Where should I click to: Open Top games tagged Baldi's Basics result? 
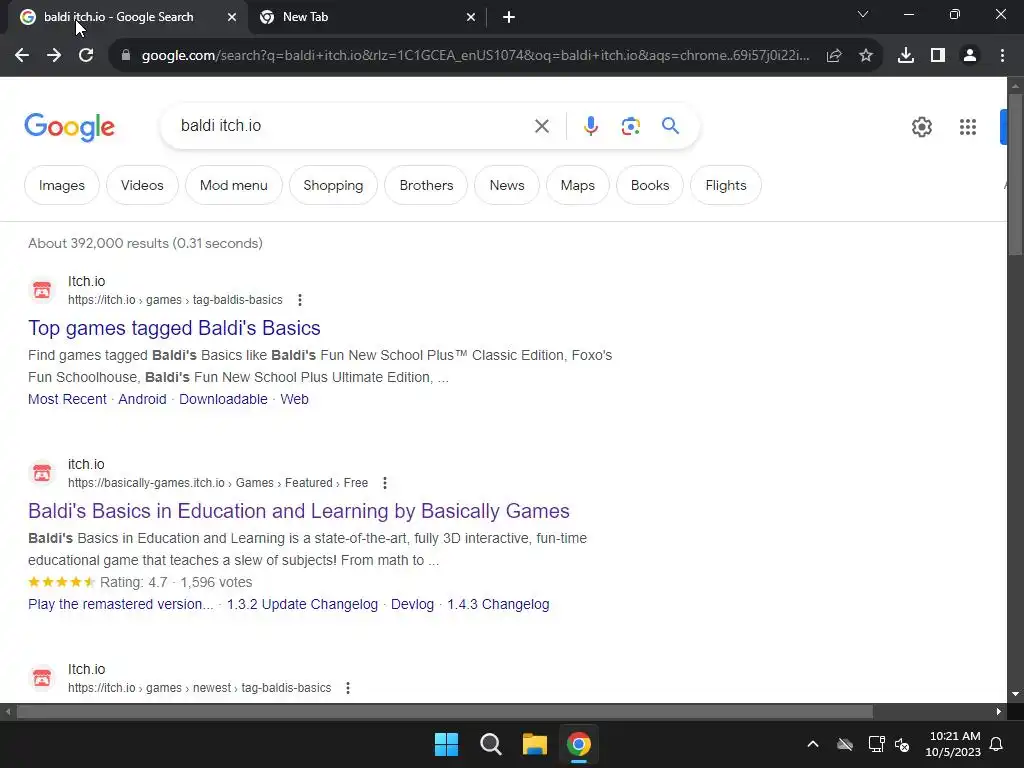pyautogui.click(x=174, y=328)
